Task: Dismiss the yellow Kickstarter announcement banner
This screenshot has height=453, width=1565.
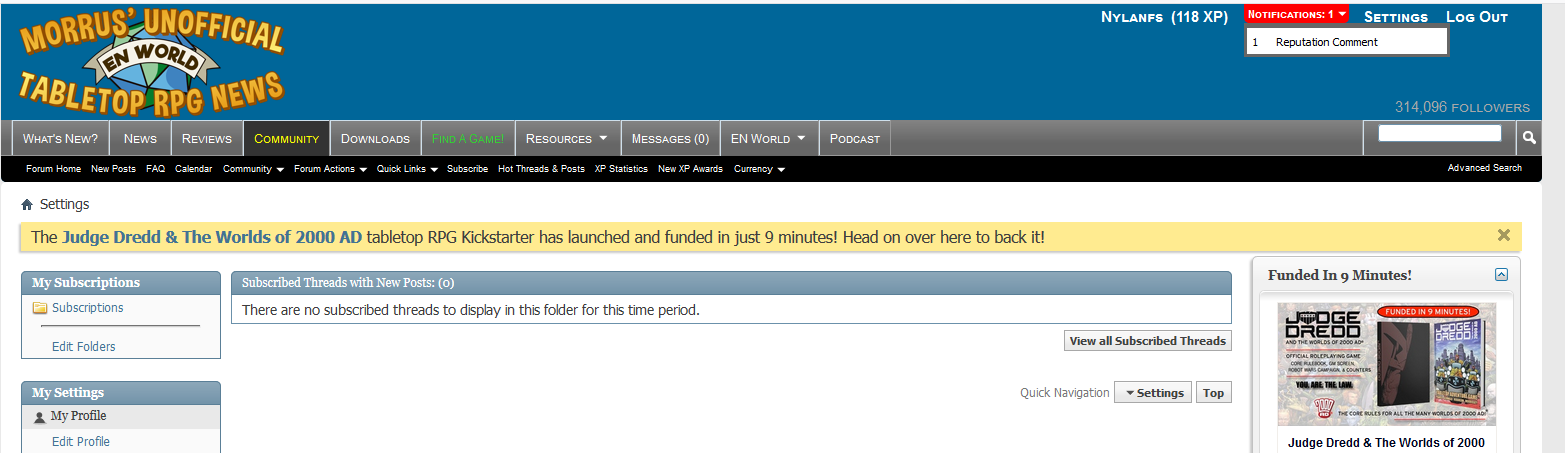Action: click(1503, 236)
